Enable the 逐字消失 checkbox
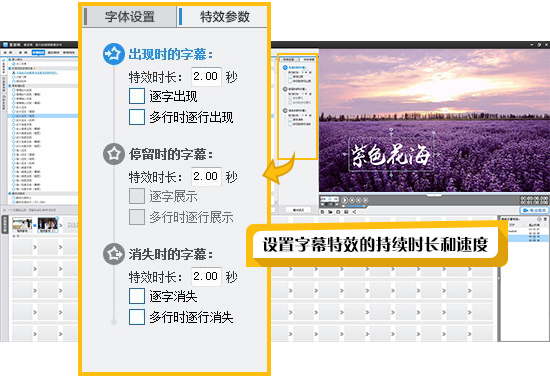Viewport: 550px width, 378px height. 137,296
